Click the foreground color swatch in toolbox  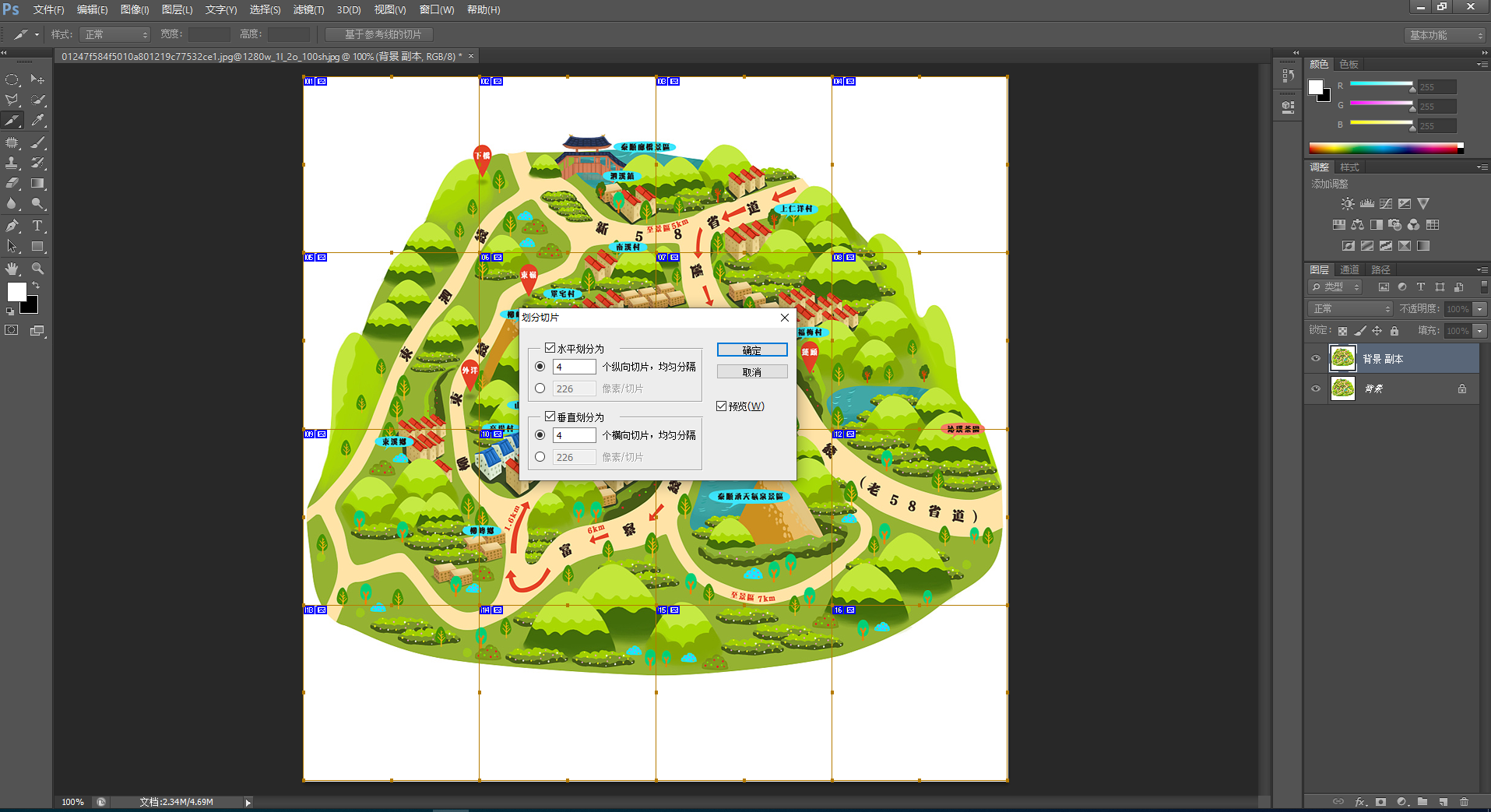click(x=16, y=292)
